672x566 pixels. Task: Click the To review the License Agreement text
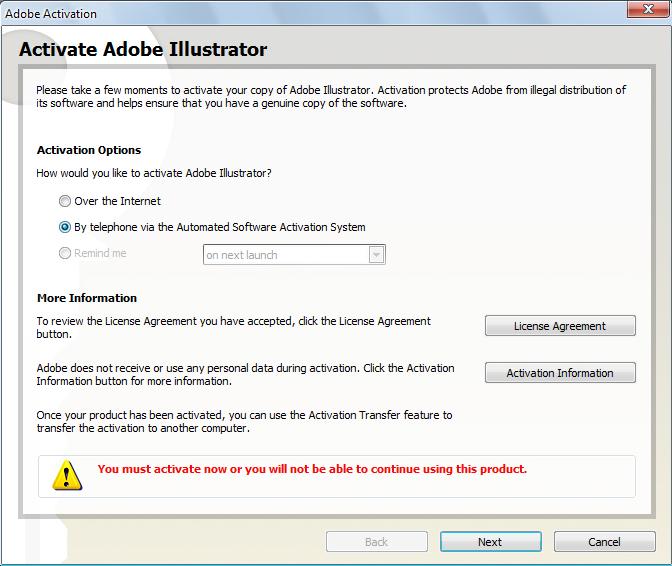click(234, 327)
